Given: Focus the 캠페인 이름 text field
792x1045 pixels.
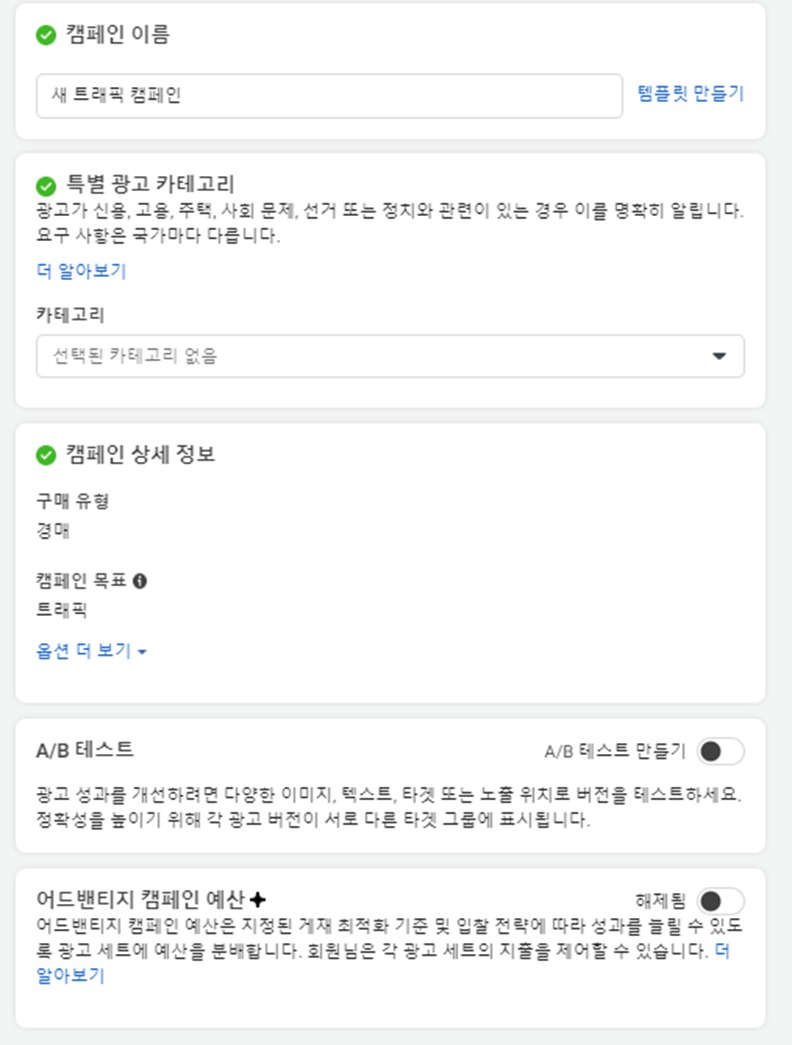Looking at the screenshot, I should point(329,96).
